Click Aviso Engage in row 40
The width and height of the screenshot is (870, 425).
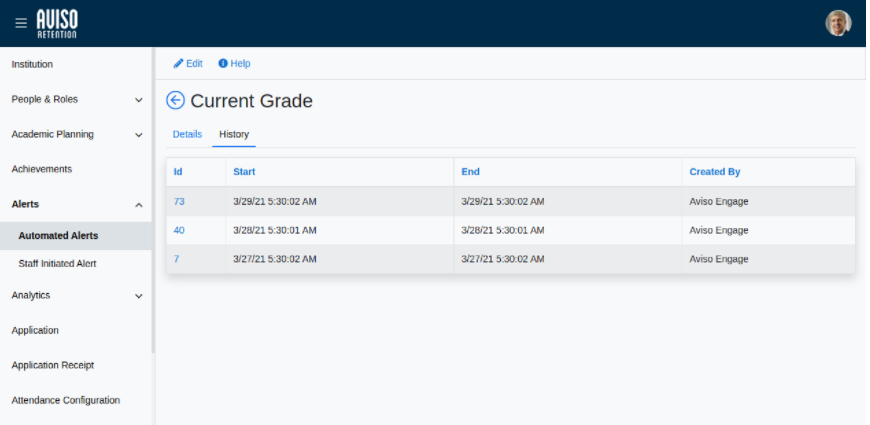(x=719, y=230)
